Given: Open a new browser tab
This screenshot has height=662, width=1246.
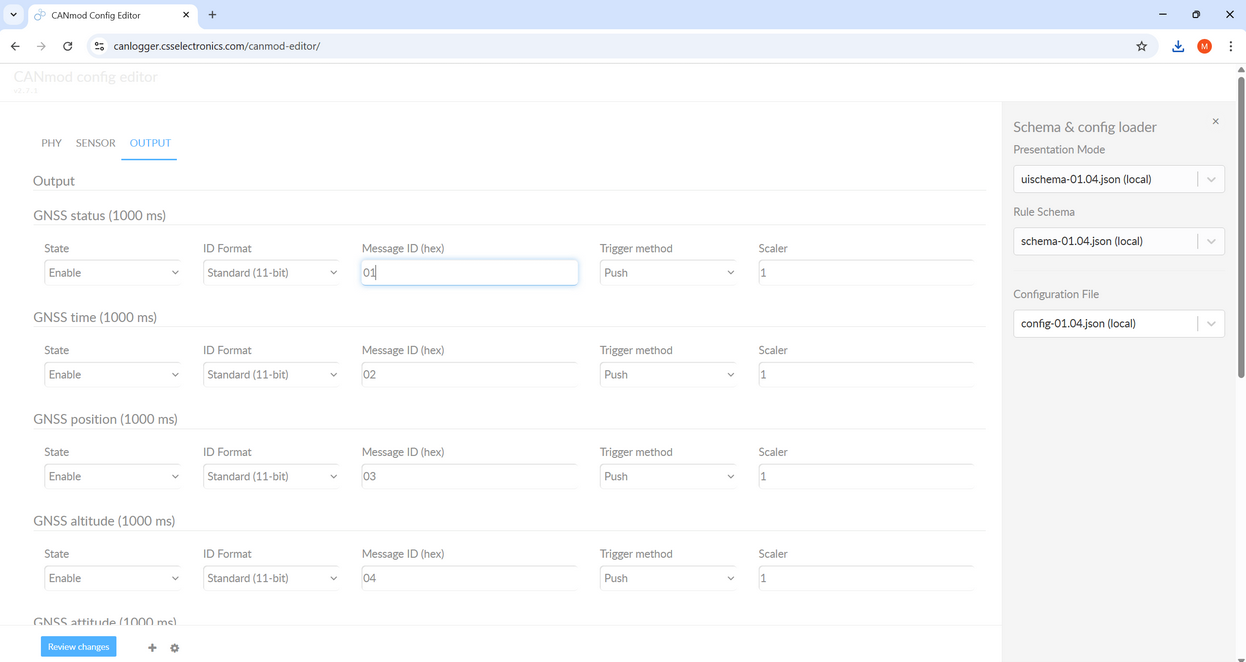Looking at the screenshot, I should click(212, 15).
